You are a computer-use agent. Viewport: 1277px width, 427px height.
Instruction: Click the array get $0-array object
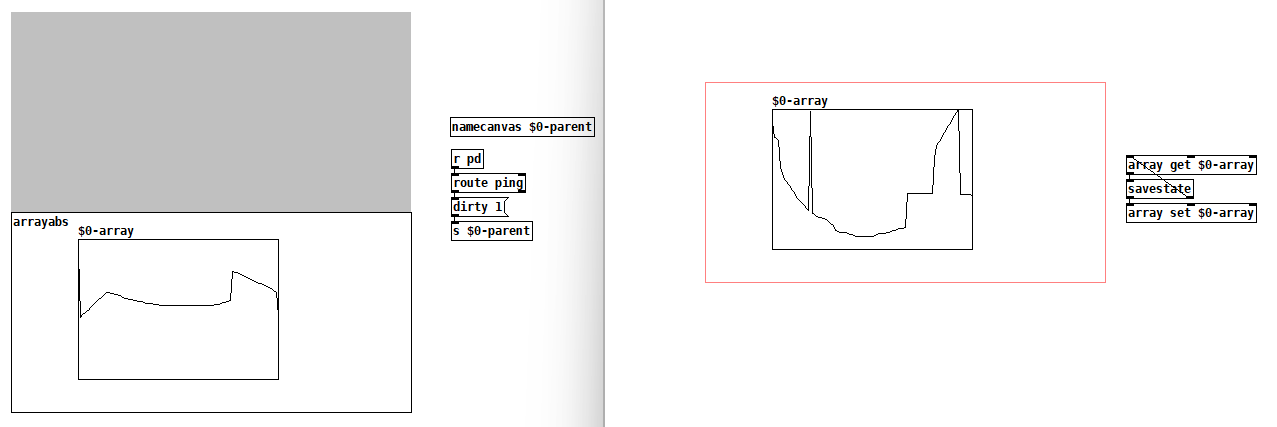(x=1190, y=165)
